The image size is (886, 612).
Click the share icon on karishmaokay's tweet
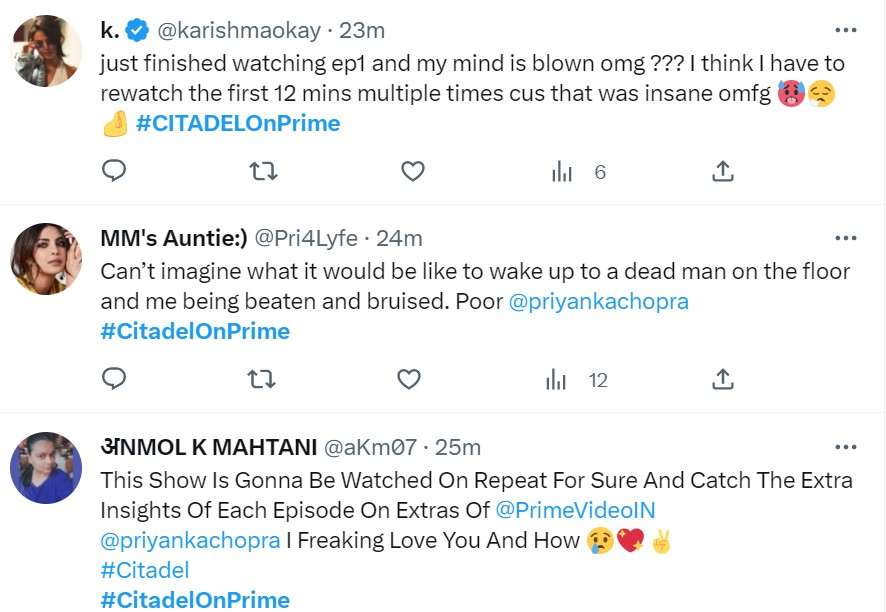point(722,171)
